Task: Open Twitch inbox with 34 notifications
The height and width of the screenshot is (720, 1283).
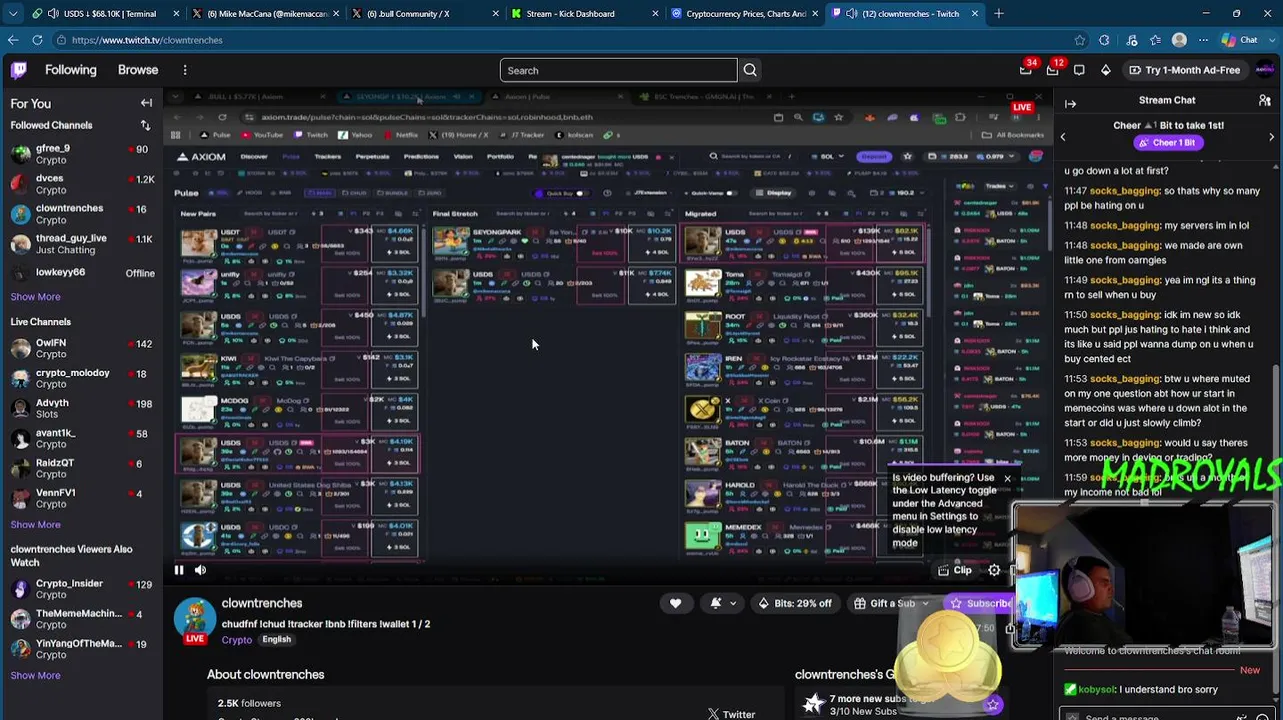Action: pyautogui.click(x=1026, y=70)
